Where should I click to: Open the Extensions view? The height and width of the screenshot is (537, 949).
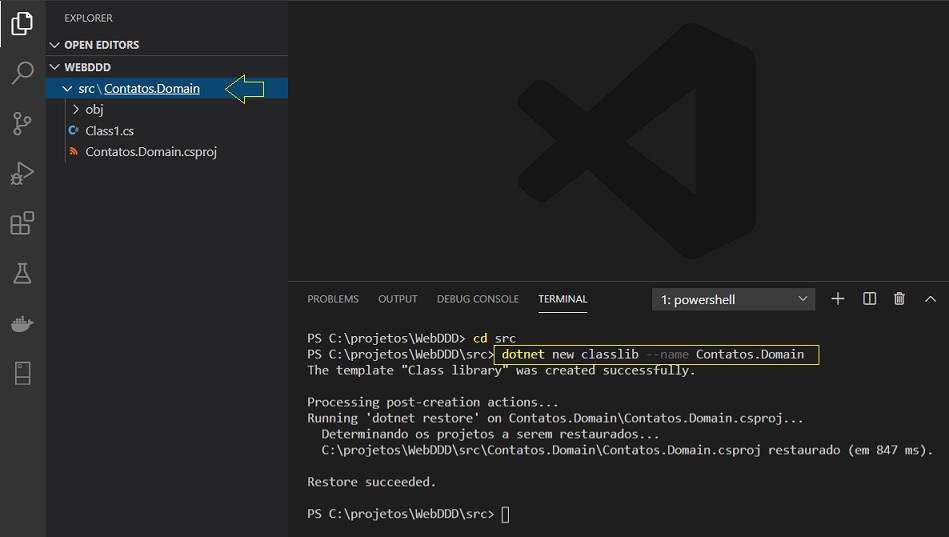click(22, 223)
